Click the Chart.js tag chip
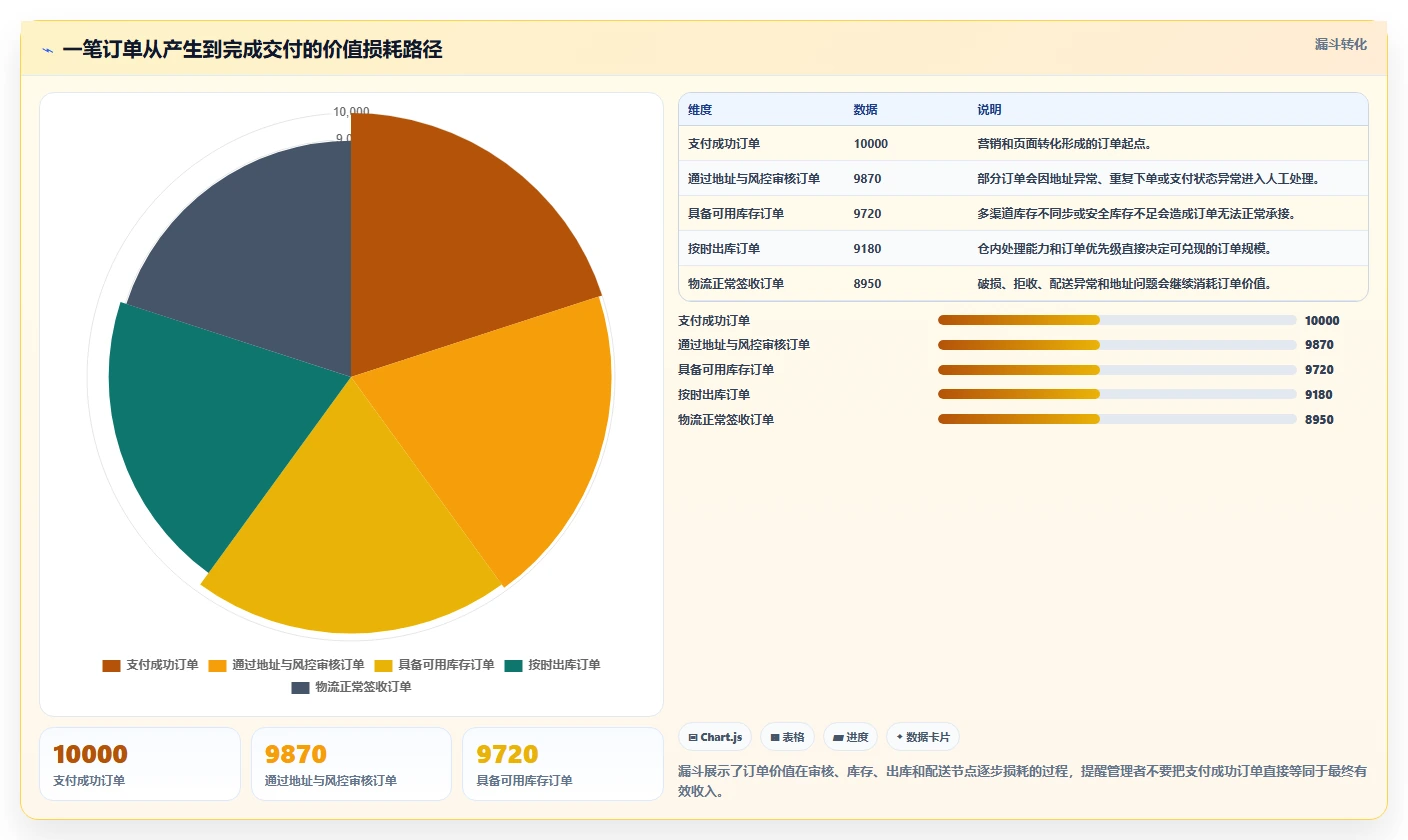Image resolution: width=1408 pixels, height=840 pixels. point(715,737)
